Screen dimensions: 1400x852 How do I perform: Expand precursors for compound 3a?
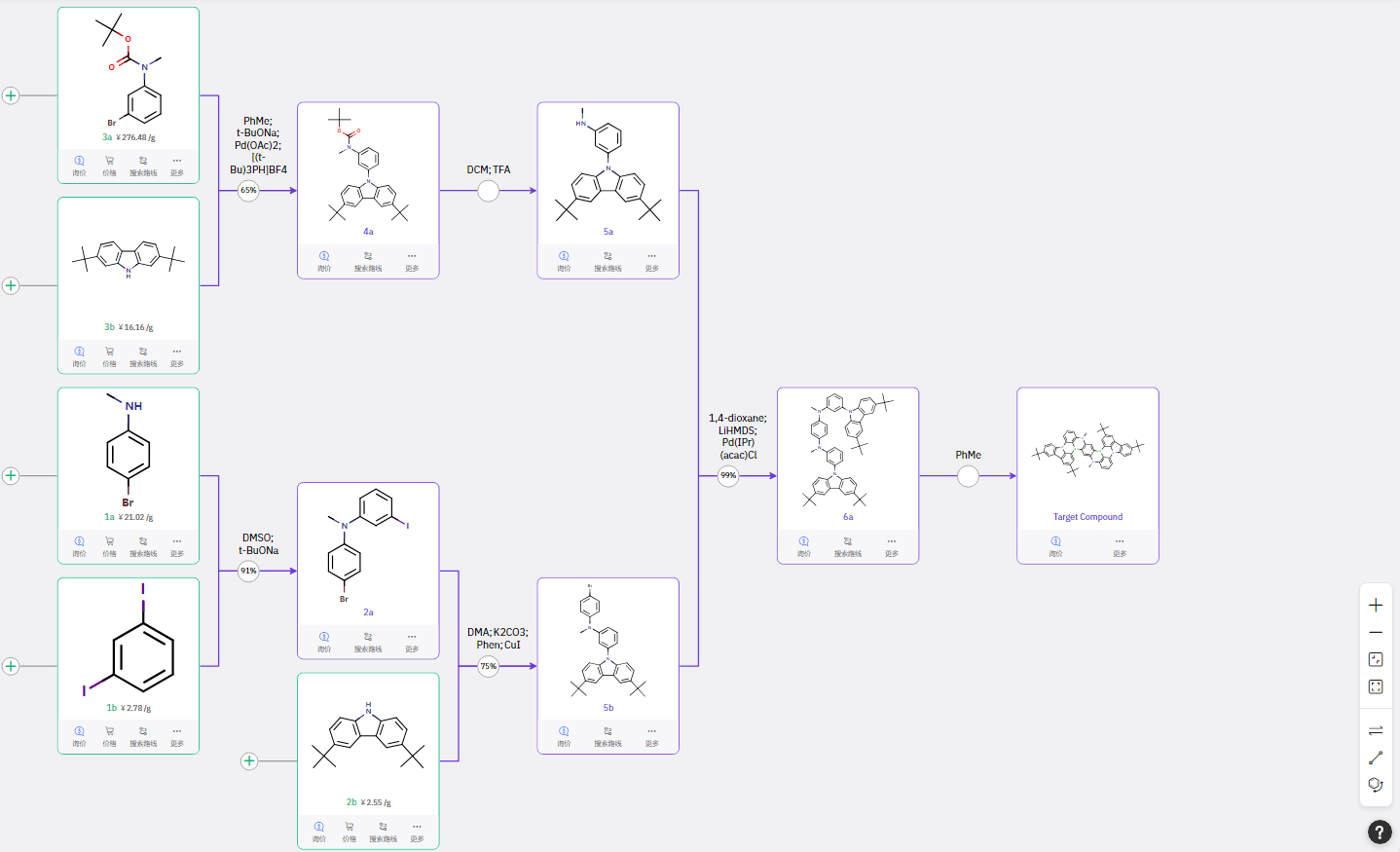(x=11, y=95)
